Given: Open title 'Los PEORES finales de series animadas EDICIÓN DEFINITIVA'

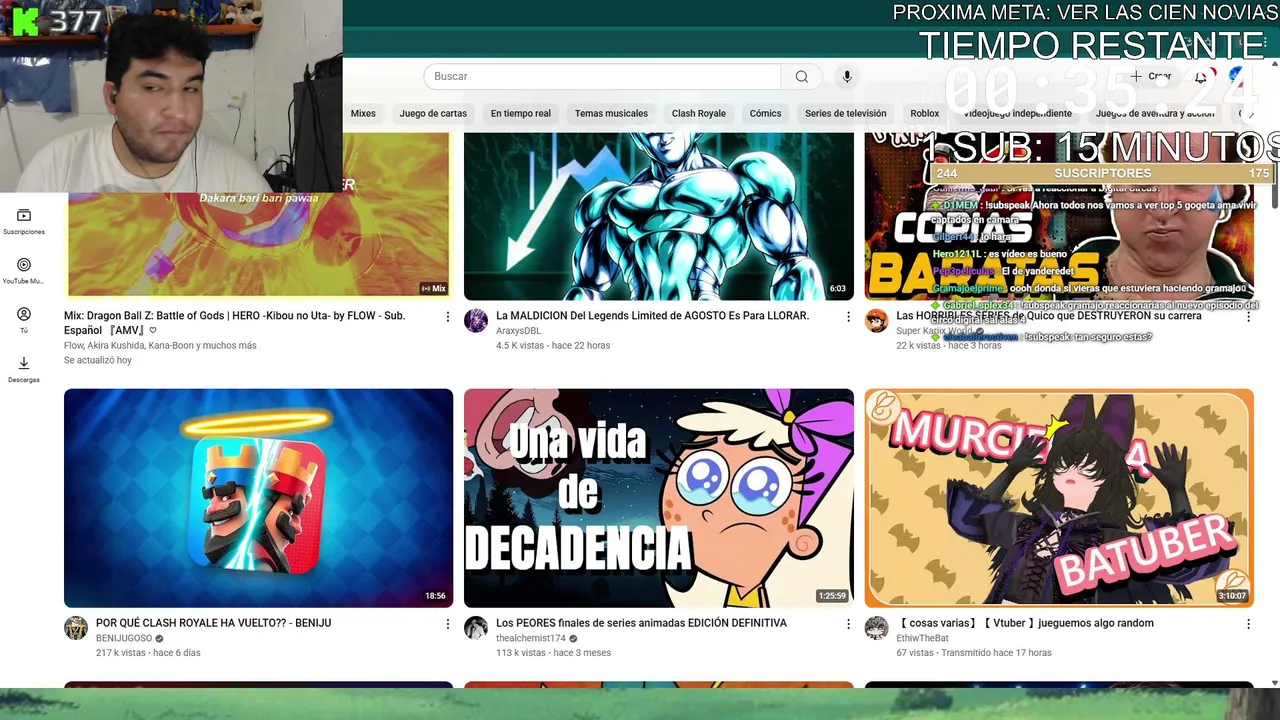Looking at the screenshot, I should point(641,623).
